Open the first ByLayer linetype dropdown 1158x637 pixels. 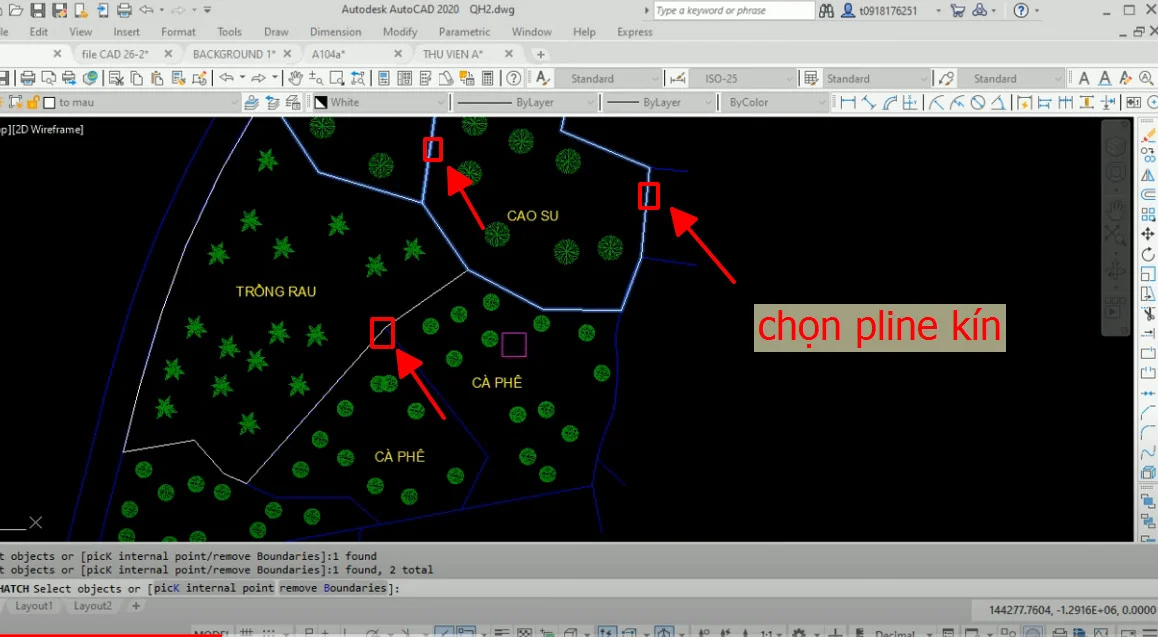tap(524, 103)
